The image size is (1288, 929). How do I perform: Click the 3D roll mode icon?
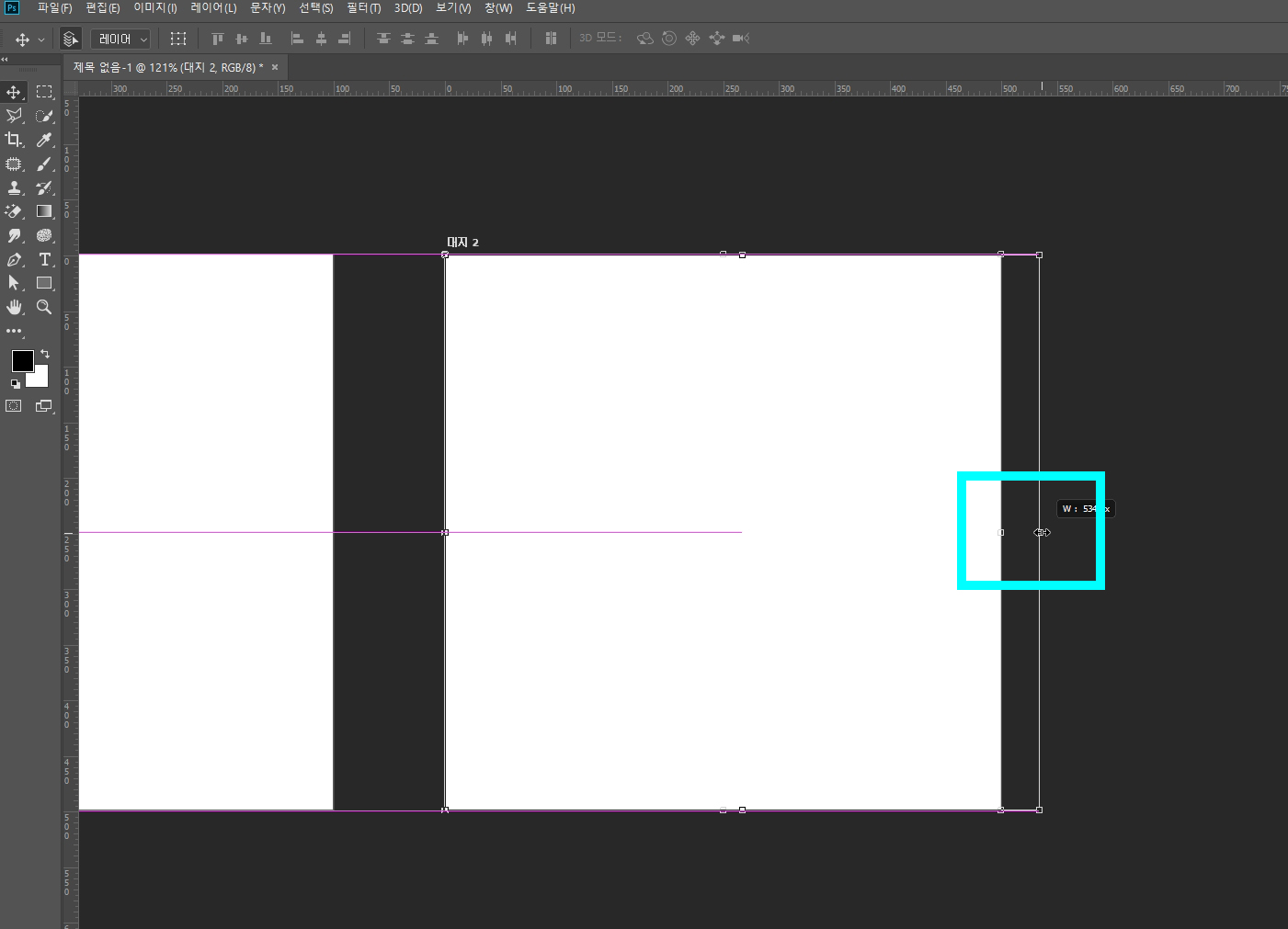669,39
